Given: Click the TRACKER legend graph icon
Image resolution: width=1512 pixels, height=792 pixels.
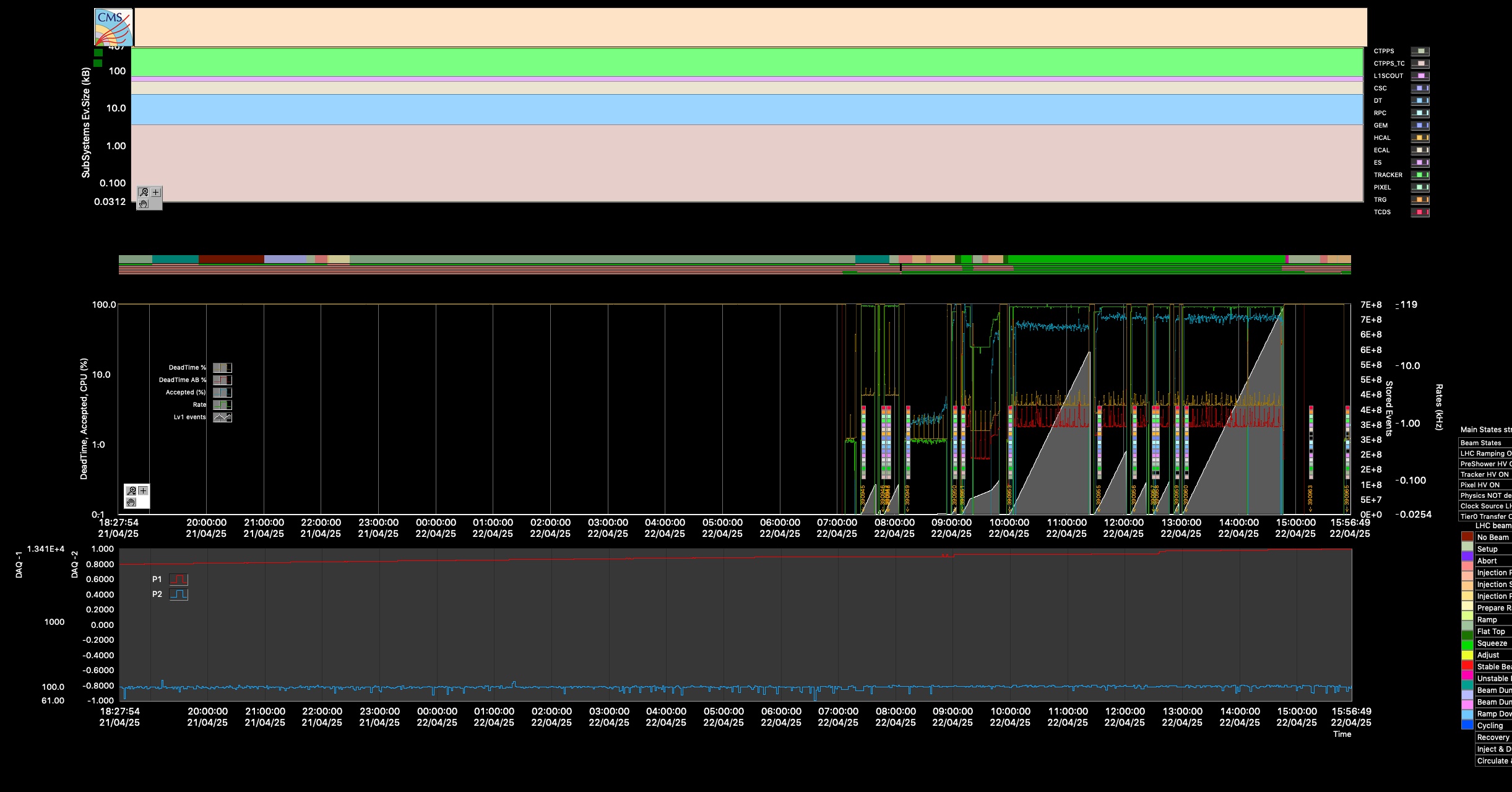Looking at the screenshot, I should click(1420, 175).
